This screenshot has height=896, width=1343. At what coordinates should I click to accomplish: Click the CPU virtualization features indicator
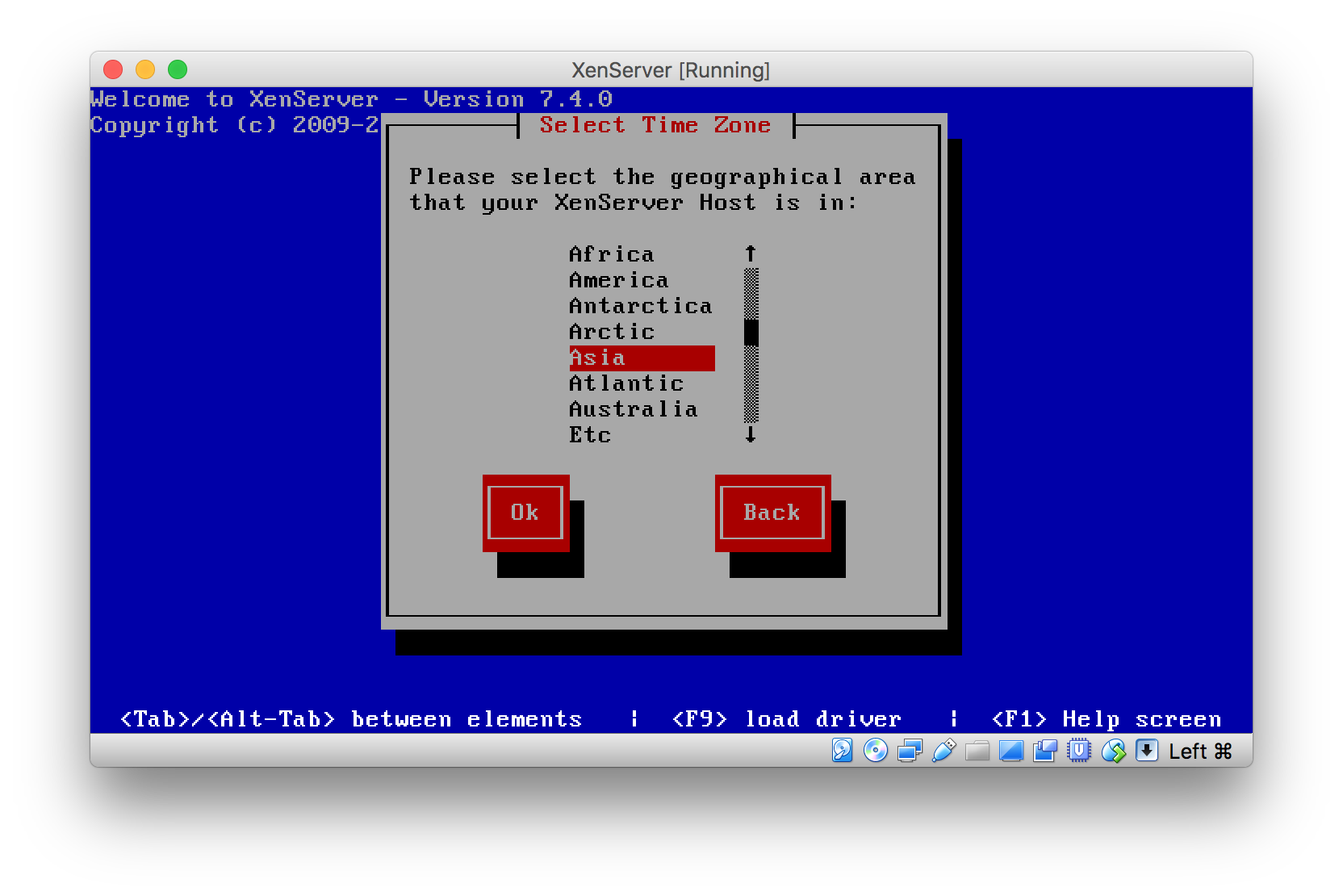point(1079,751)
